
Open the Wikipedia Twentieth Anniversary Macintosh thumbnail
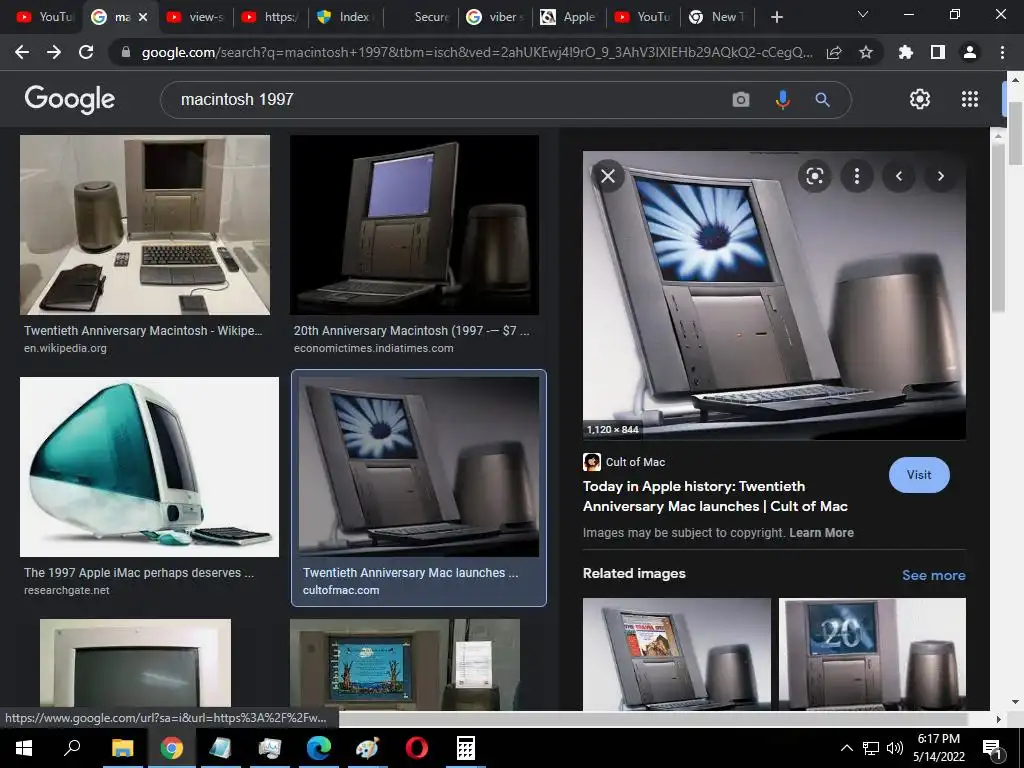click(145, 225)
